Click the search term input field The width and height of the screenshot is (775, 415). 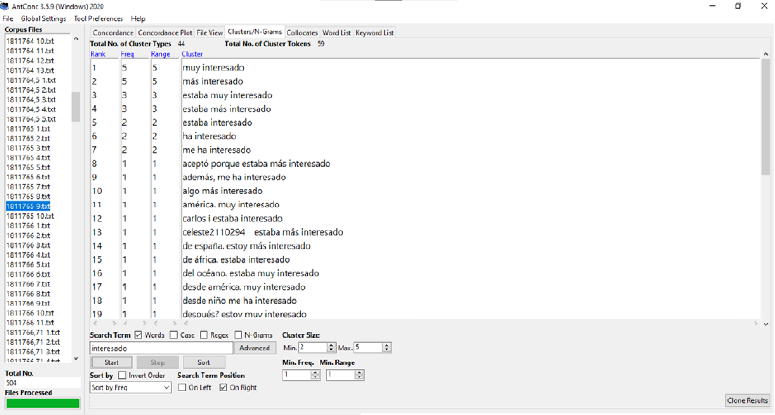[160, 348]
